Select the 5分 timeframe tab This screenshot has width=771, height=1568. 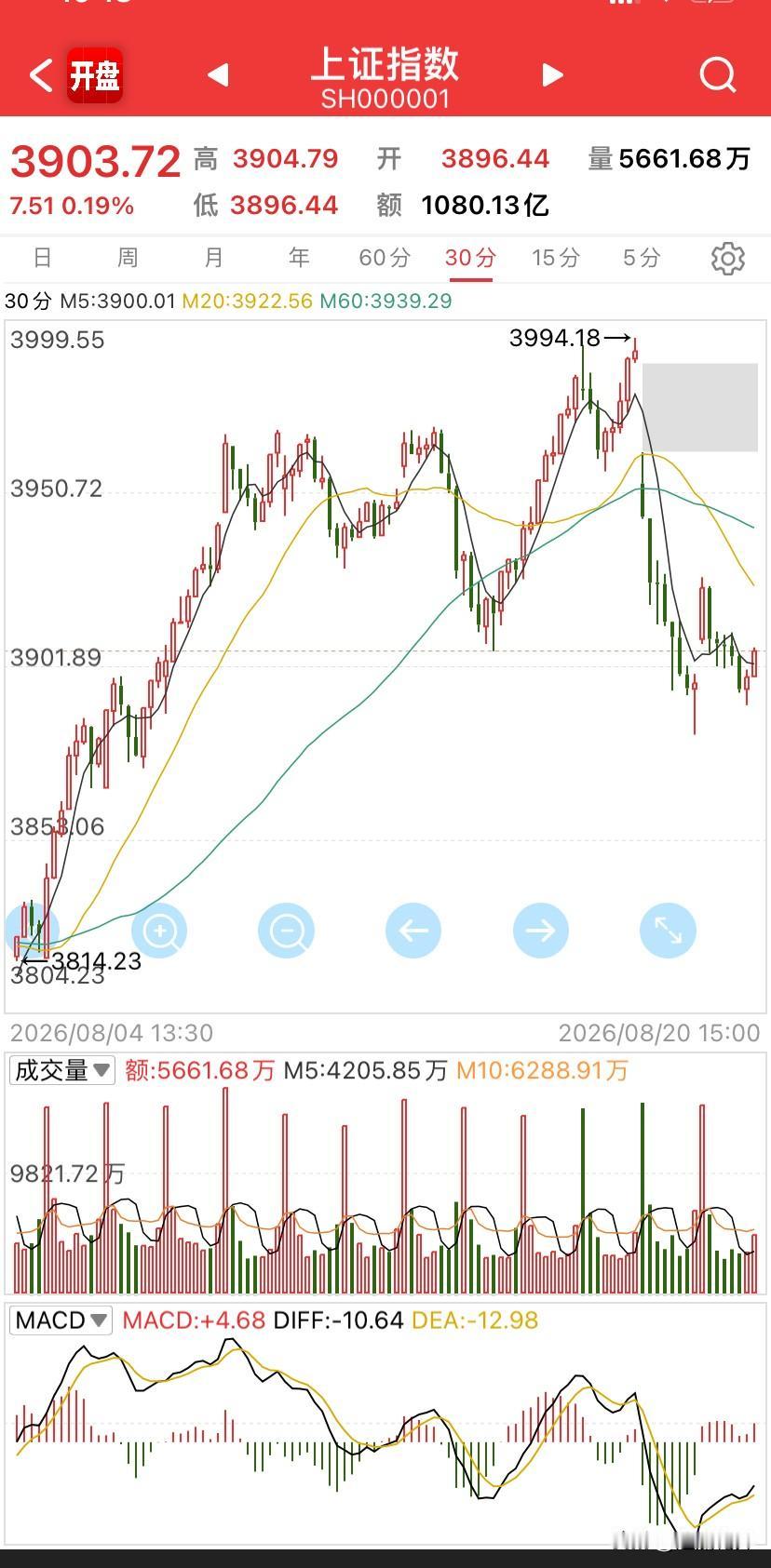coord(642,258)
